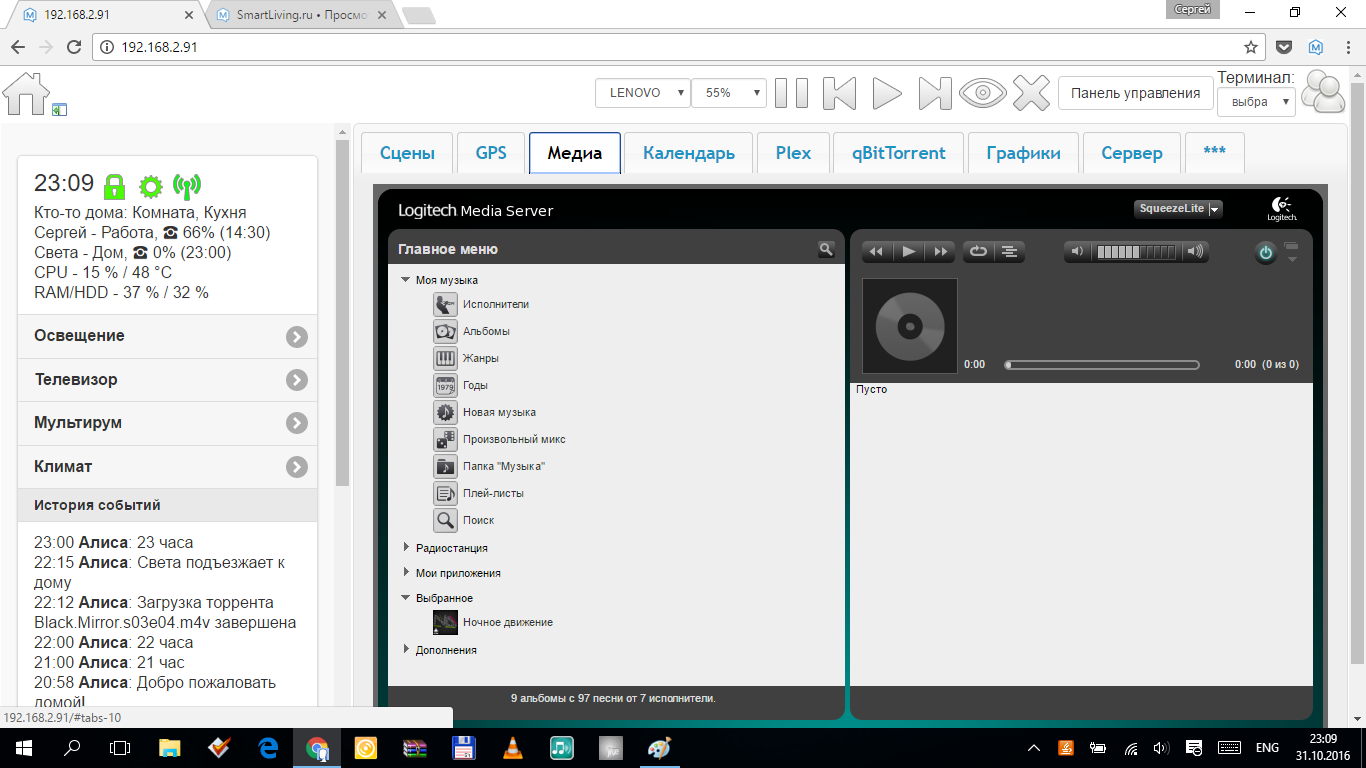
Task: Click the green padlock status icon
Action: click(x=115, y=185)
